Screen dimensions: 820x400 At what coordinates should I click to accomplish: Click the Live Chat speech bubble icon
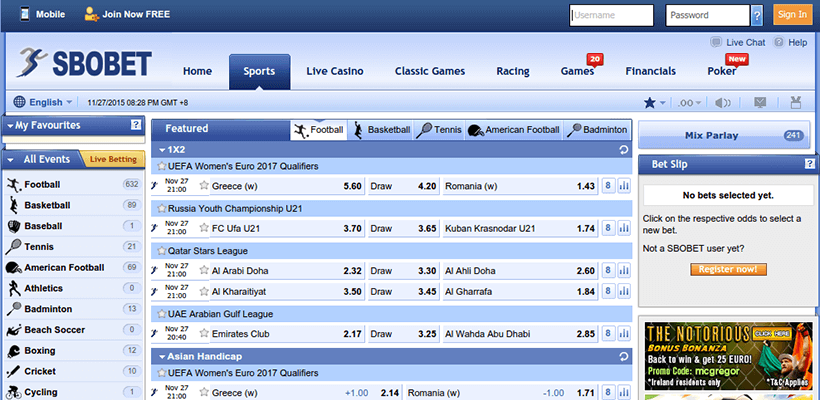(715, 43)
